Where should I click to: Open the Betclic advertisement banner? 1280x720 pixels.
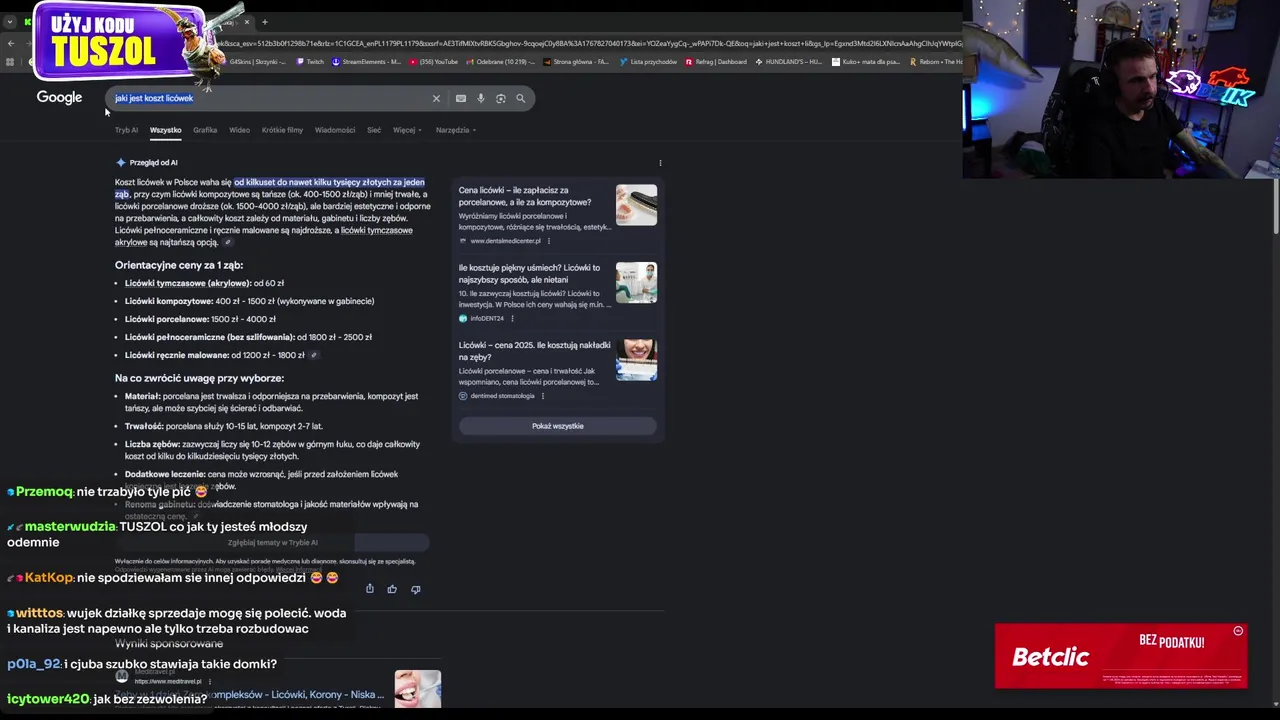tap(1120, 656)
